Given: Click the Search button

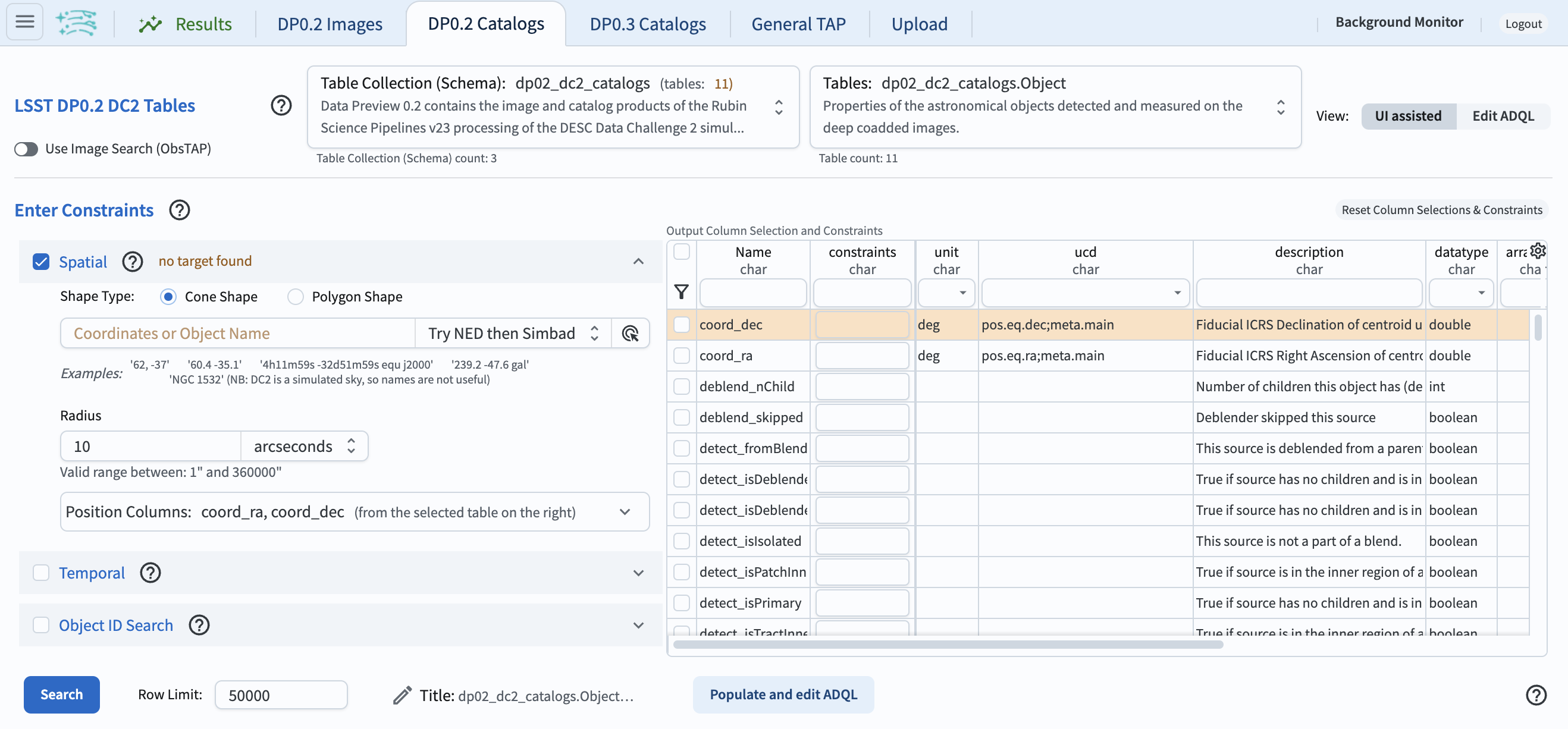Looking at the screenshot, I should point(61,695).
